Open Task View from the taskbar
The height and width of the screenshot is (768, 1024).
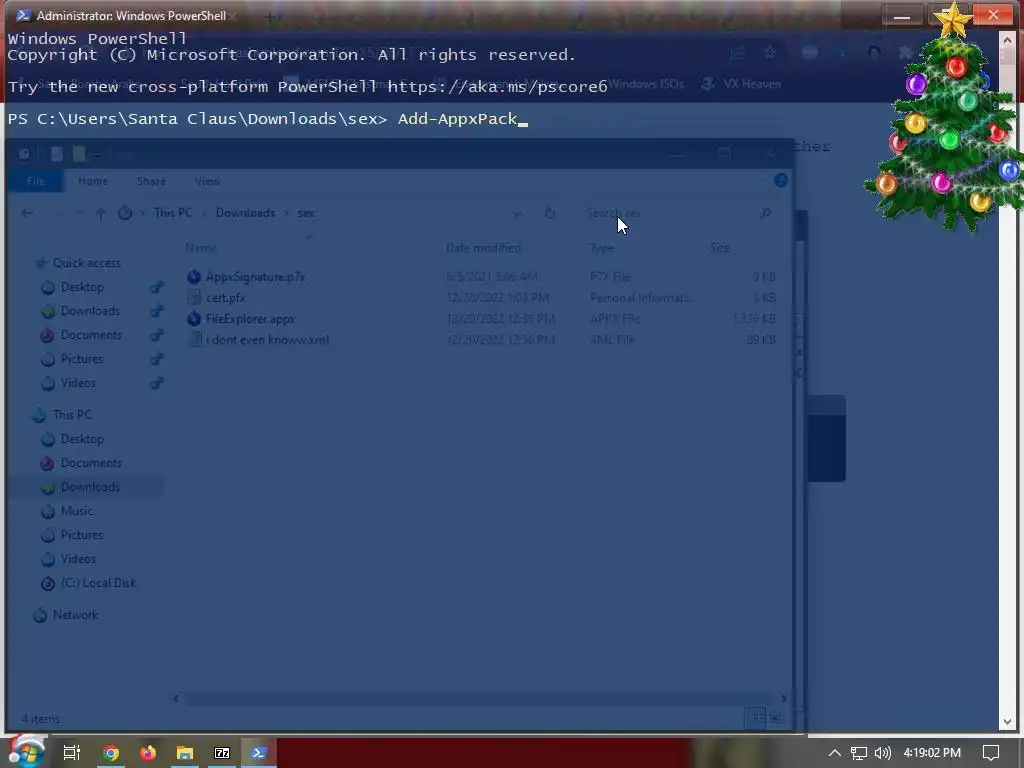click(x=71, y=753)
